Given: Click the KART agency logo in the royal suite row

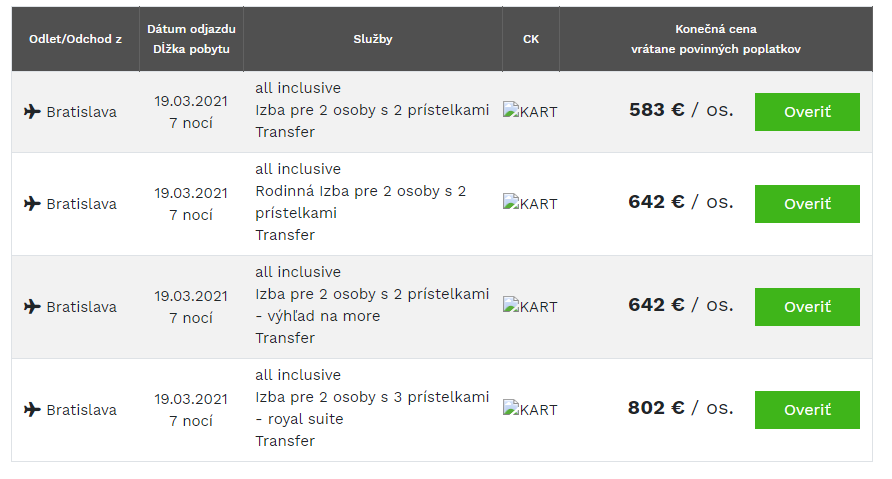Looking at the screenshot, I should 530,409.
